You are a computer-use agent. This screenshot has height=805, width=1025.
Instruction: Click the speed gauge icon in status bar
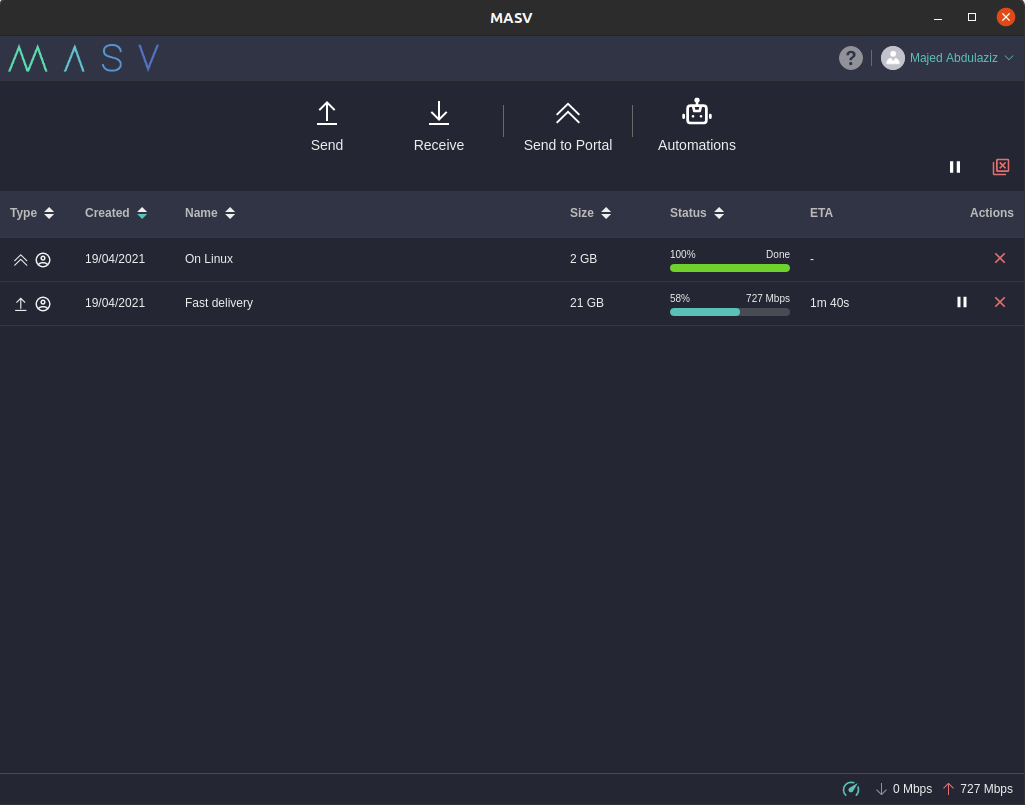tap(851, 789)
